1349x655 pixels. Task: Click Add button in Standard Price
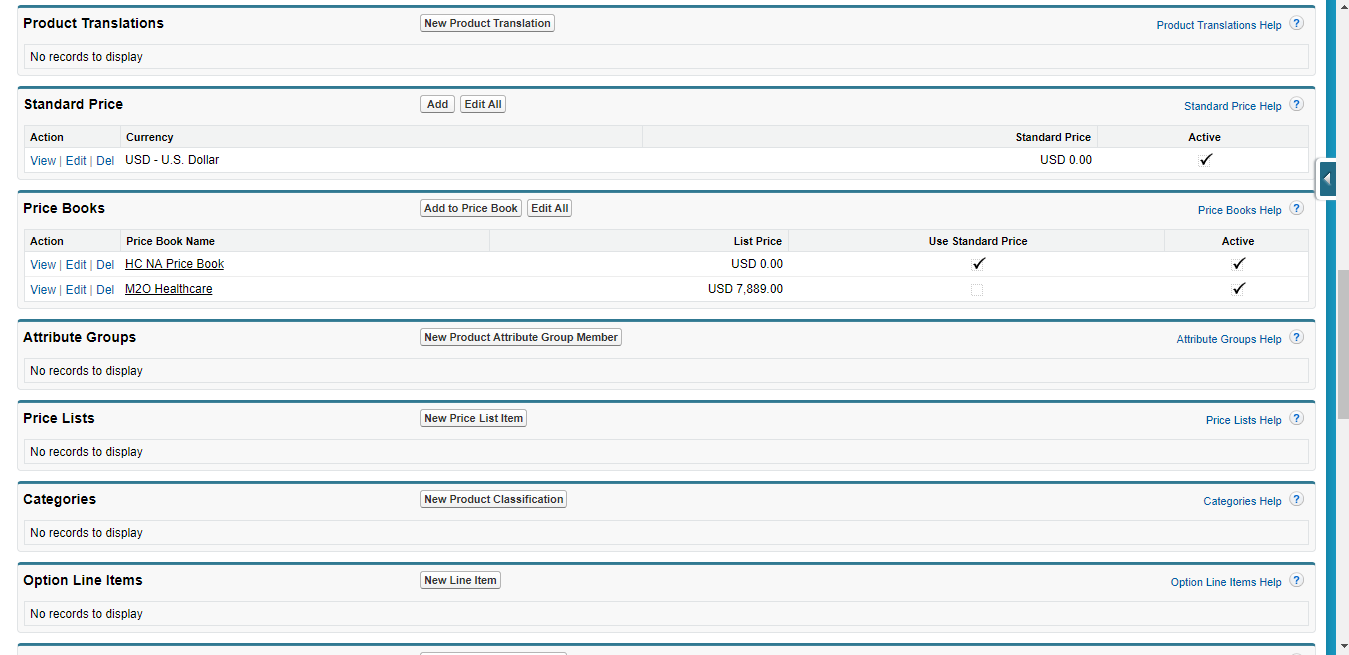pos(438,104)
